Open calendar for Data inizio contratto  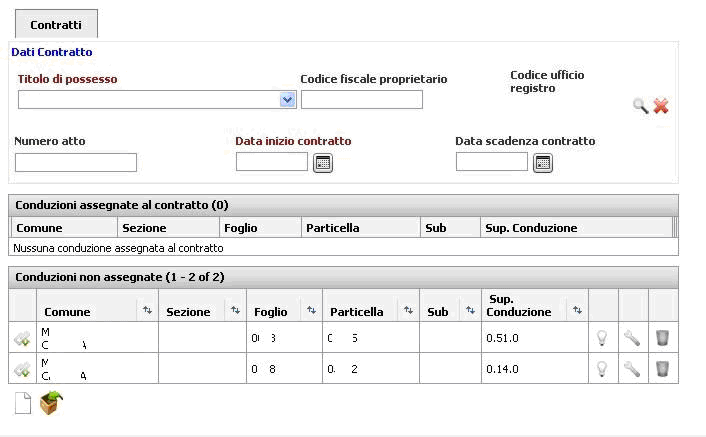point(323,163)
